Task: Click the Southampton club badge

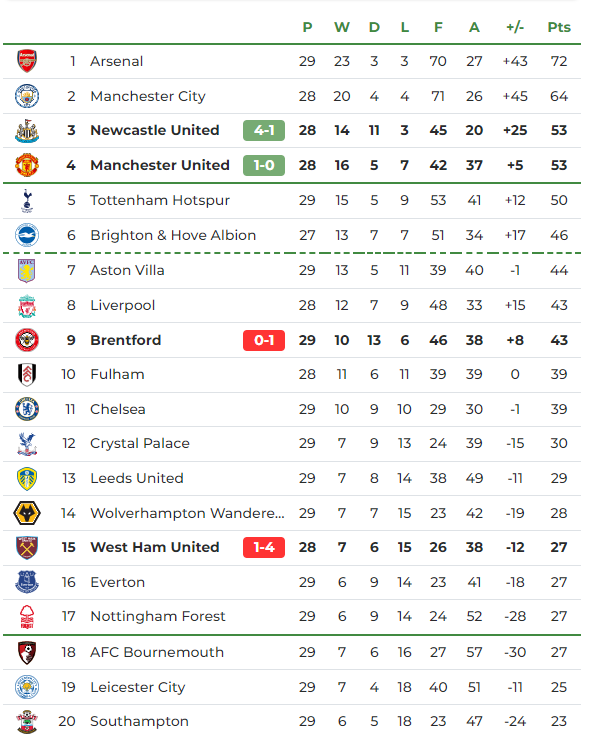Action: click(27, 721)
